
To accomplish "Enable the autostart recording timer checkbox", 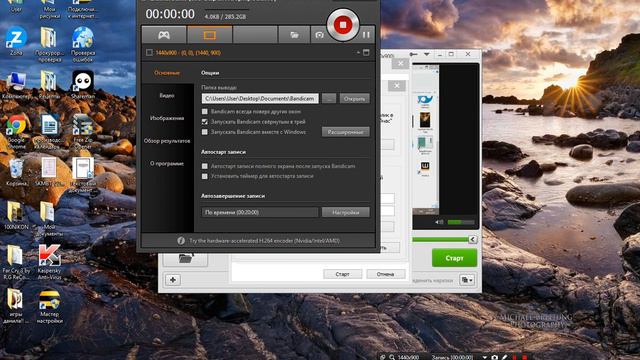I will pos(204,176).
